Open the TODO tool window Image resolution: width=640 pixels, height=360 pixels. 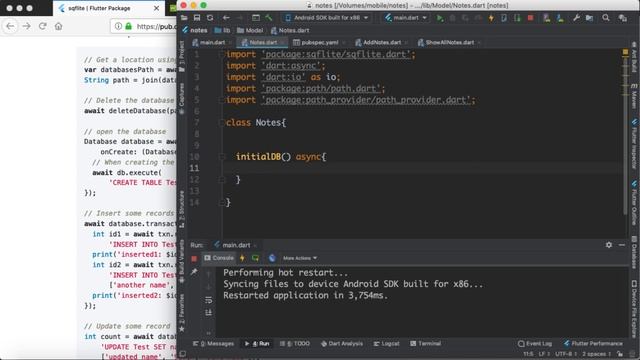click(x=295, y=344)
